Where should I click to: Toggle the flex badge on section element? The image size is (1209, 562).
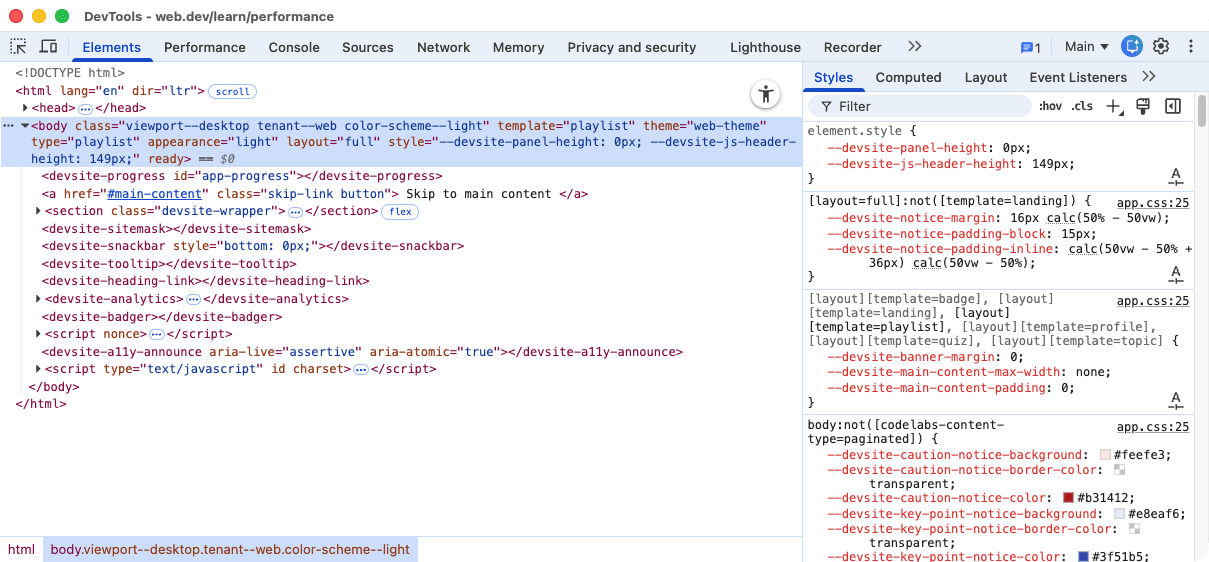400,212
